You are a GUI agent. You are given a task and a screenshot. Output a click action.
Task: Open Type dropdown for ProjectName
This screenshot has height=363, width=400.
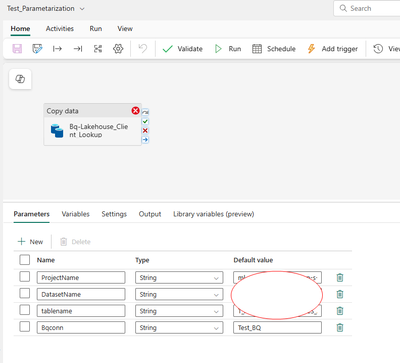pos(179,277)
